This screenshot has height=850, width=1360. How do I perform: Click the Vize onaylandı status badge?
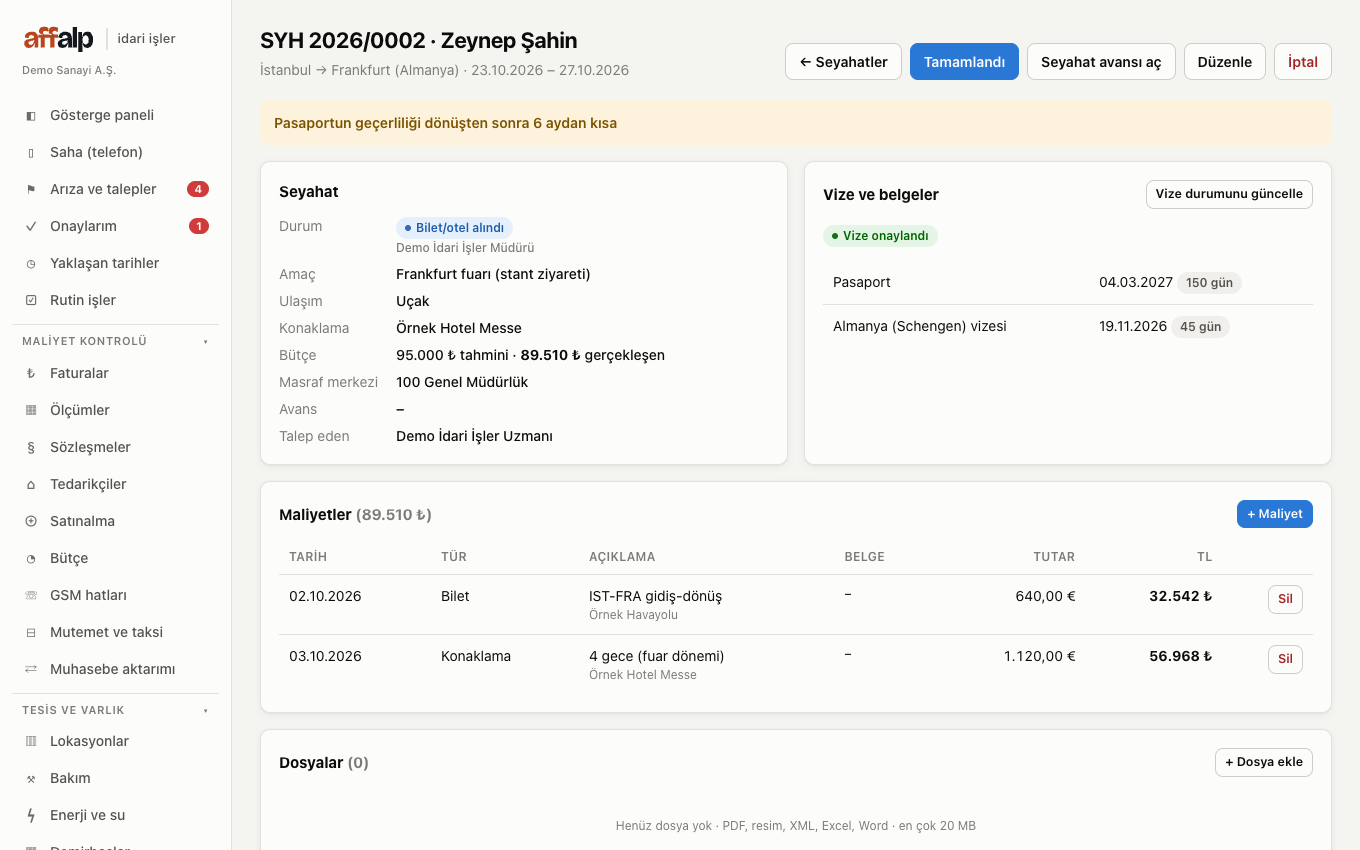pyautogui.click(x=880, y=236)
